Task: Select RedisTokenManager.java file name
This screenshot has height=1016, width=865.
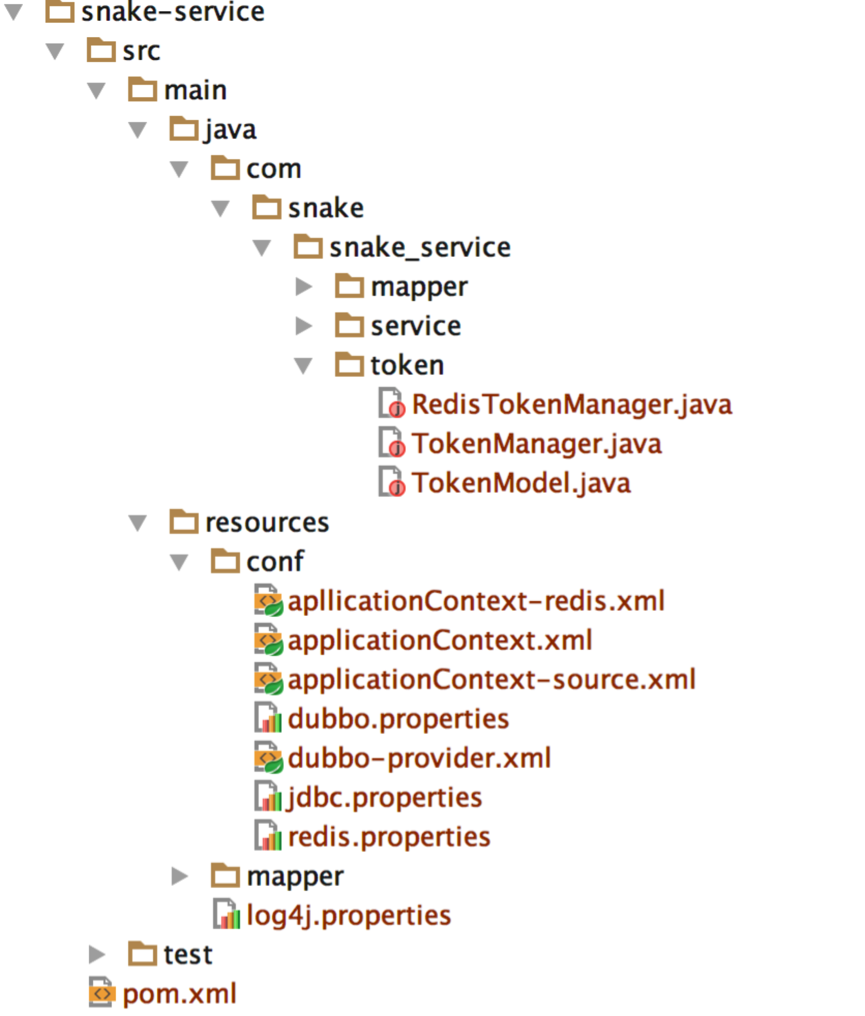Action: pyautogui.click(x=572, y=404)
